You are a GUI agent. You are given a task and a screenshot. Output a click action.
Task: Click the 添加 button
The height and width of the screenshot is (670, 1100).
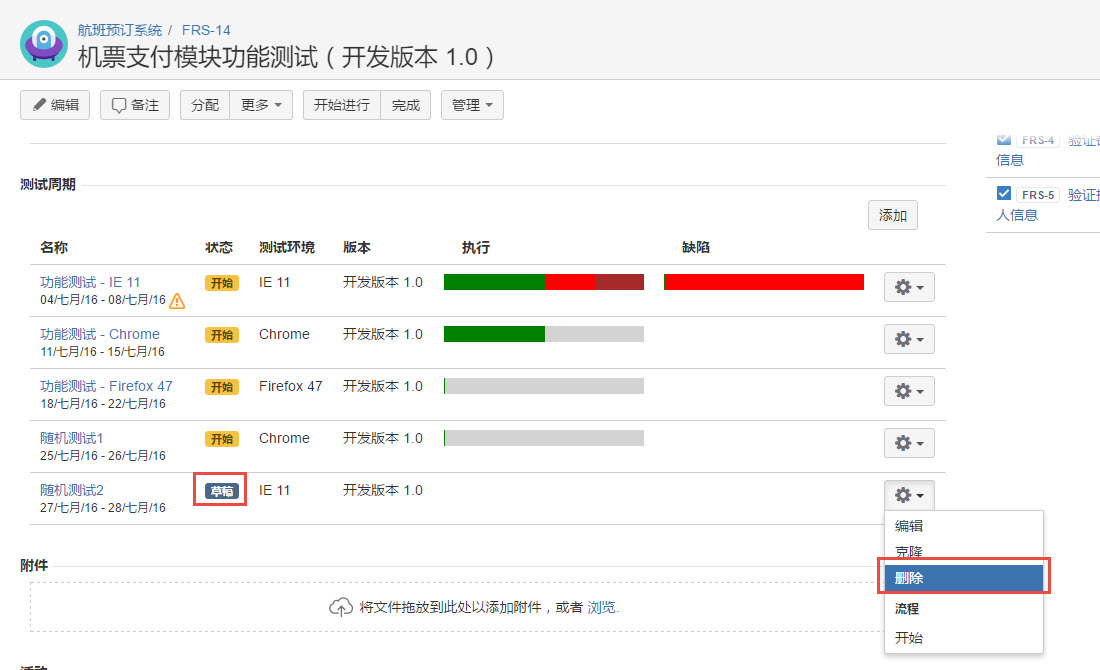892,215
